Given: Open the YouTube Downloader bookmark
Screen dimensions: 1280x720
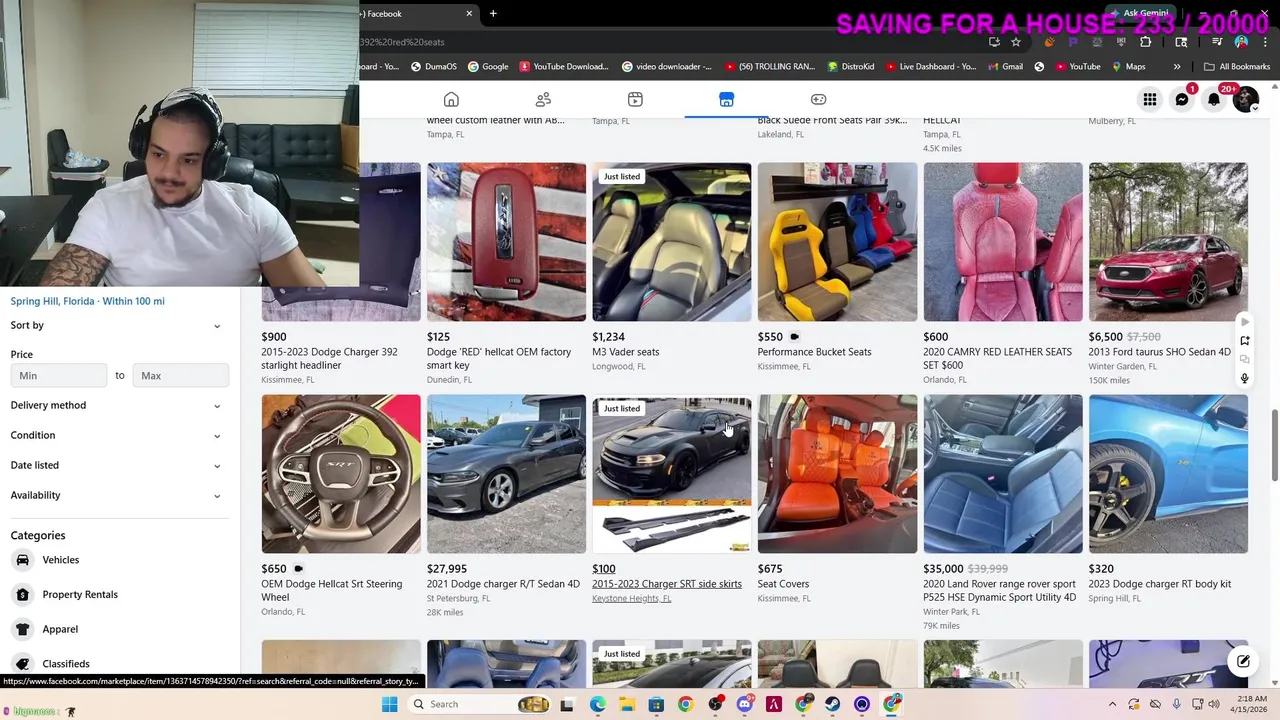Looking at the screenshot, I should 564,66.
